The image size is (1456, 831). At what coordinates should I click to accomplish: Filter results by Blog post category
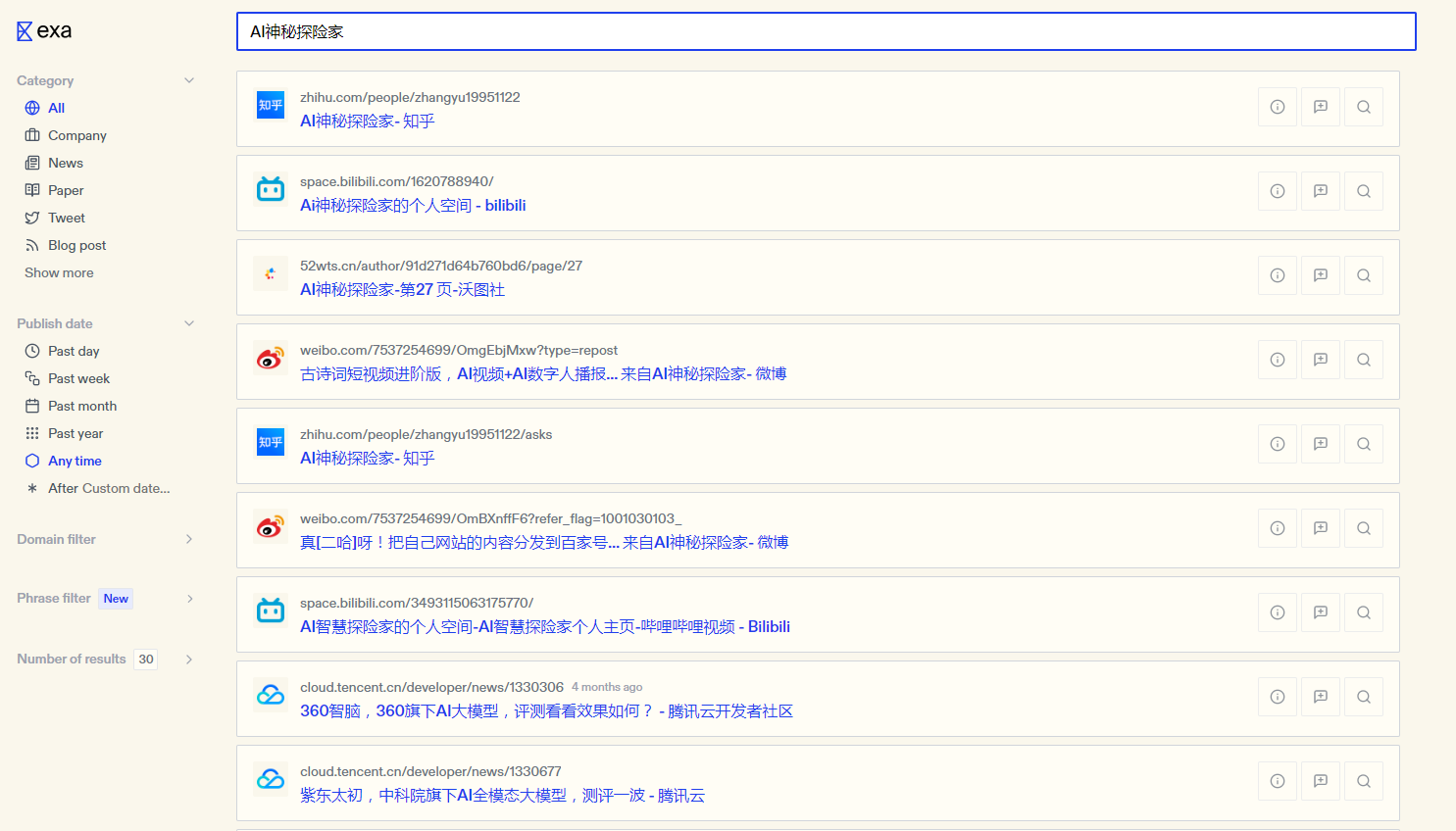coord(66,245)
